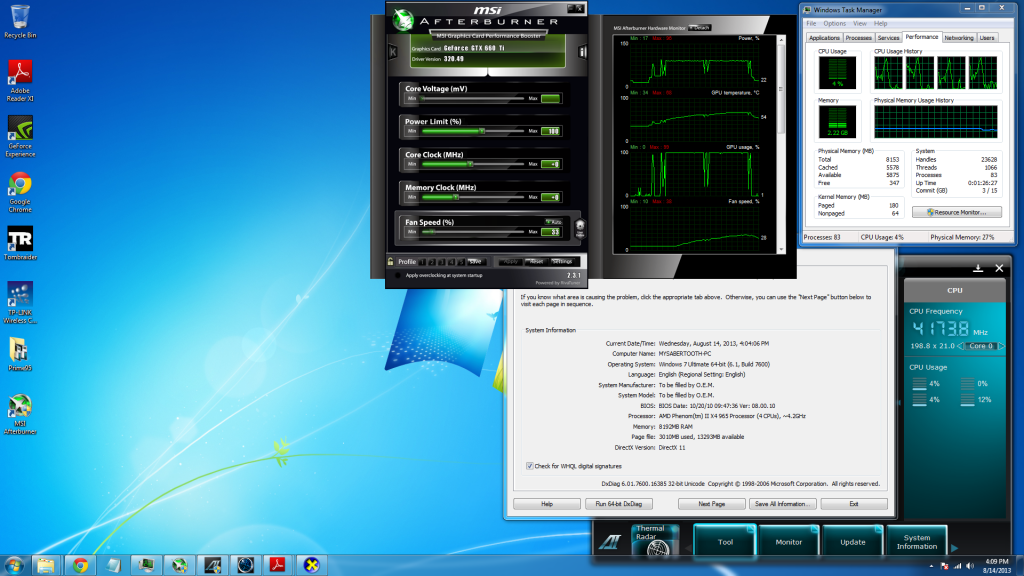Click Chrome icon in the taskbar
Image resolution: width=1024 pixels, height=576 pixels.
(x=80, y=565)
